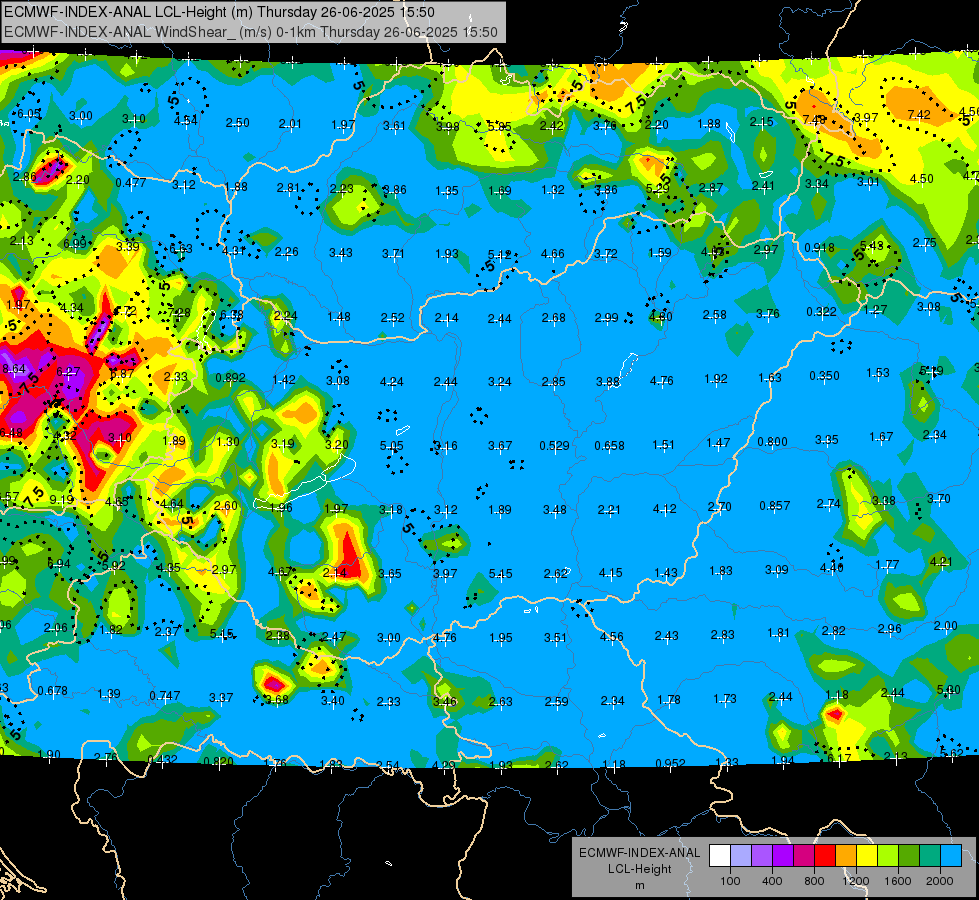Screen dimensions: 979x900
Task: Click the wind shear value '2.60'
Action: [x=225, y=505]
